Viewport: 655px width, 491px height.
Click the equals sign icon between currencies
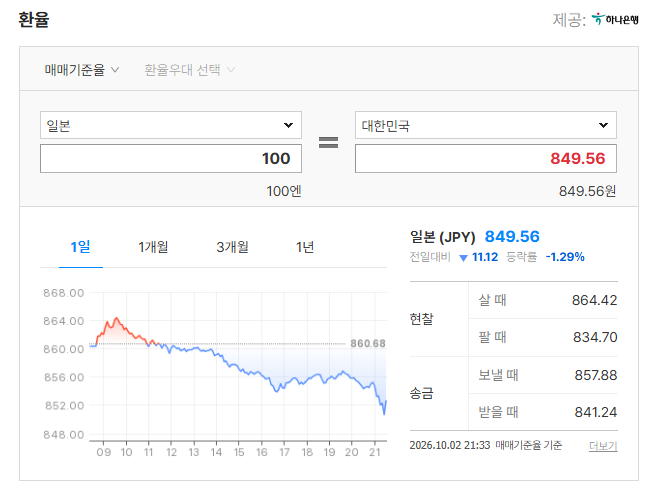pyautogui.click(x=328, y=142)
